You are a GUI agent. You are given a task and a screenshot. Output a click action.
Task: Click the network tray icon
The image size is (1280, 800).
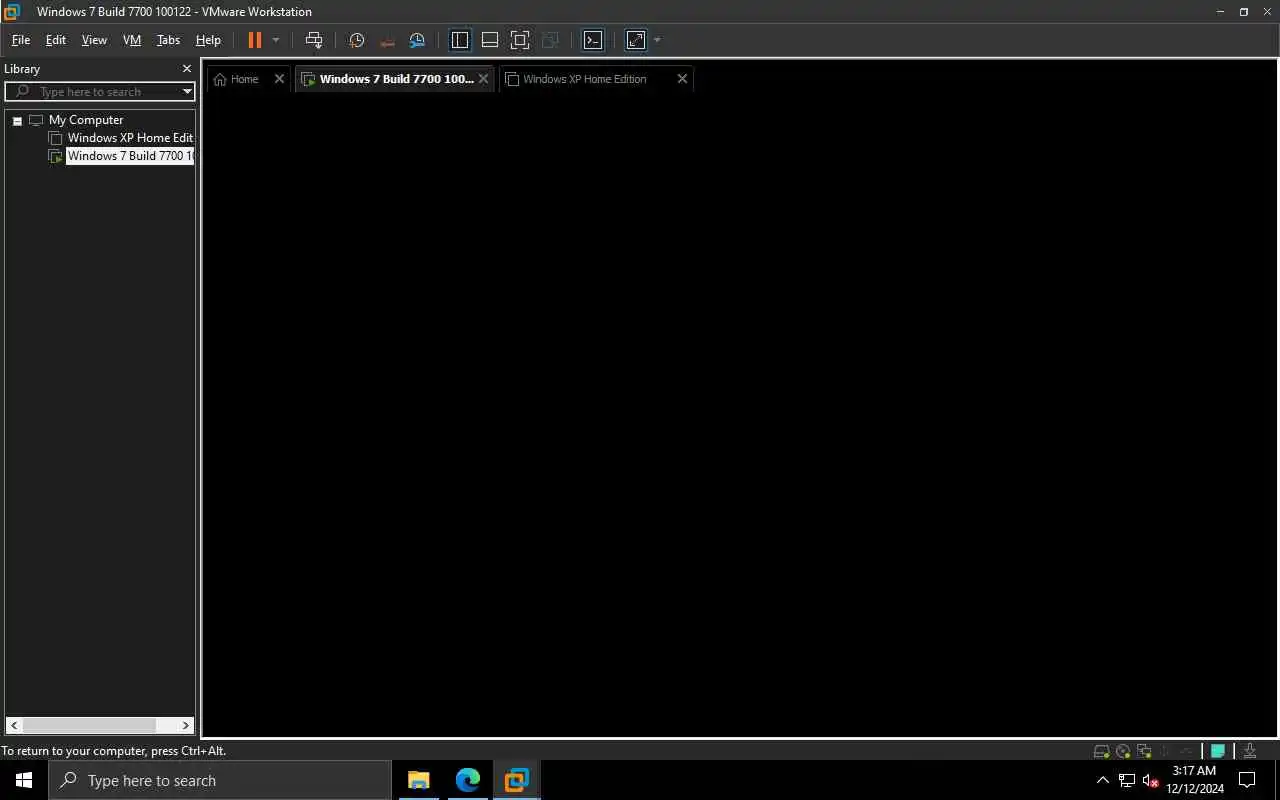[x=1127, y=780]
